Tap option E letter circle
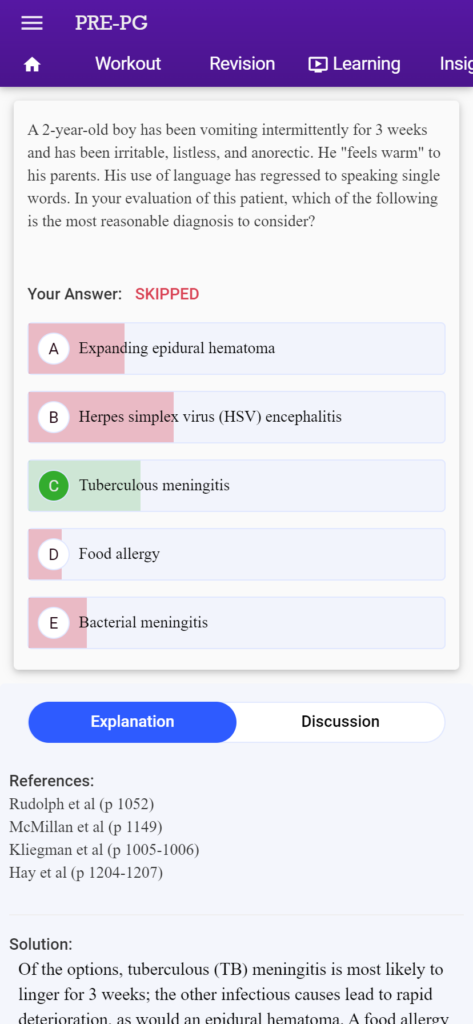The width and height of the screenshot is (473, 1024). 54,623
